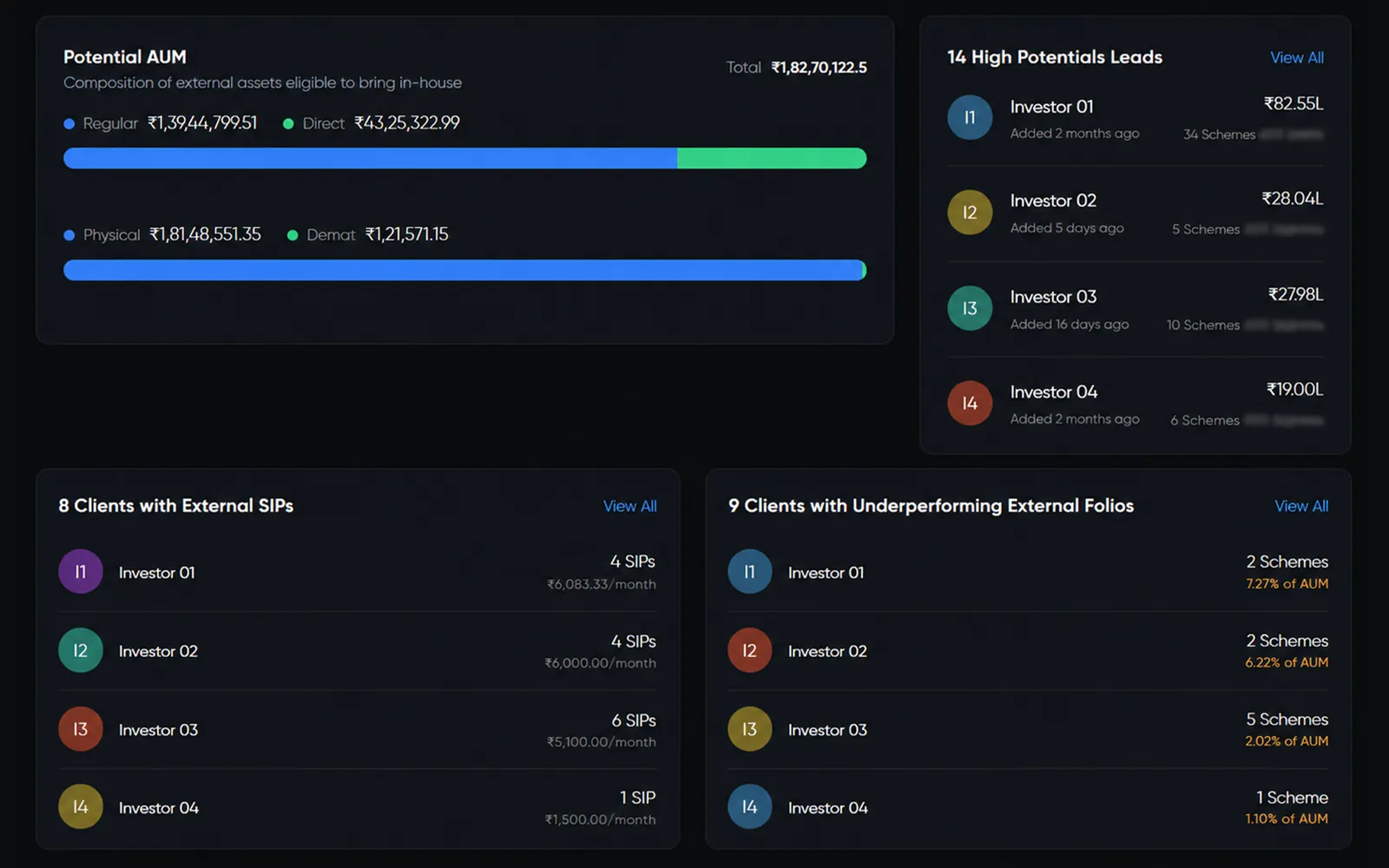Click the 1 SIP count for Investor 04
This screenshot has width=1389, height=868.
(637, 798)
